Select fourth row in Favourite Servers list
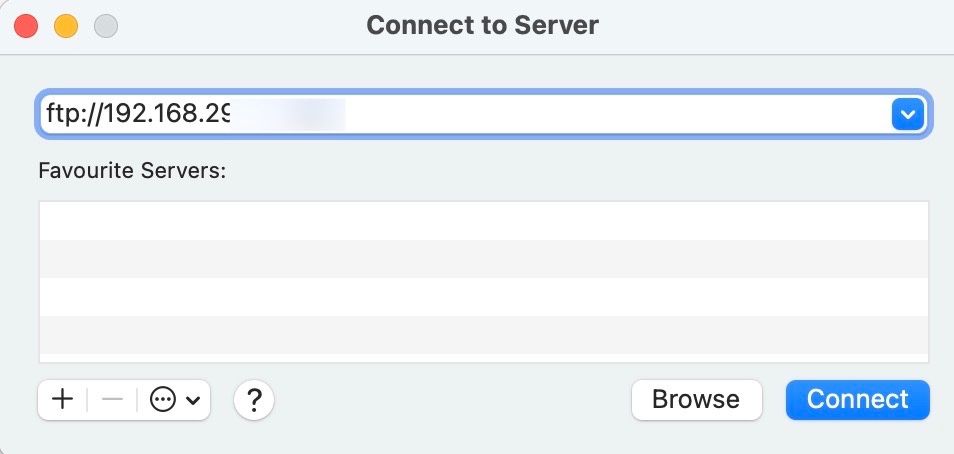 [x=484, y=335]
